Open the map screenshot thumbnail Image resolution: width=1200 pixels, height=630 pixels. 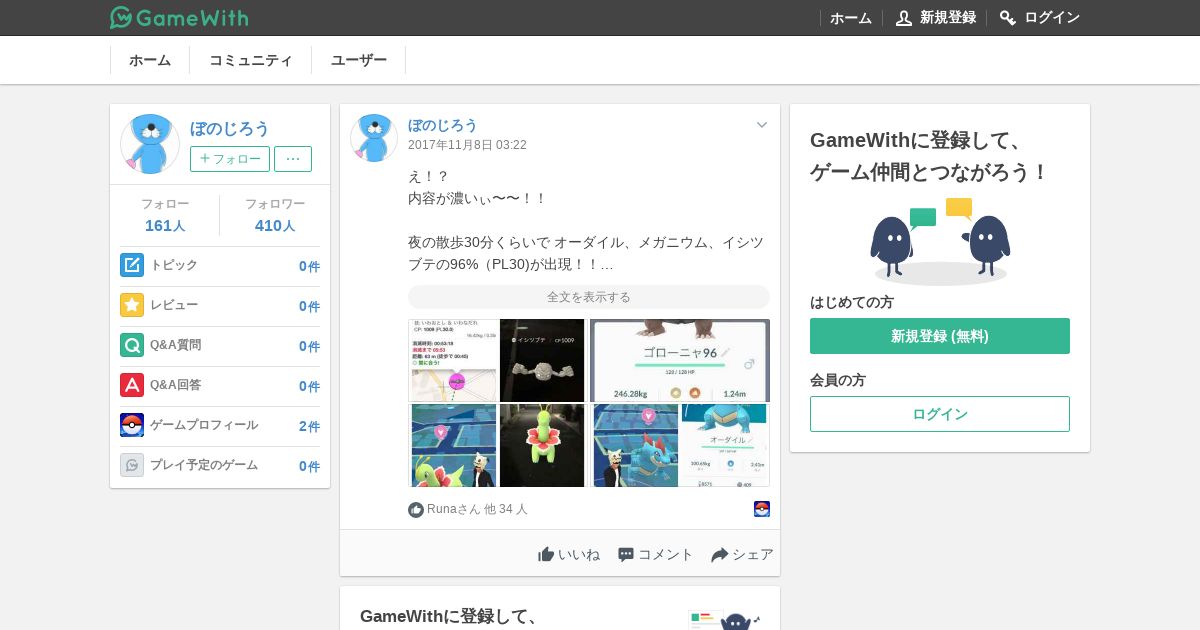tap(453, 360)
